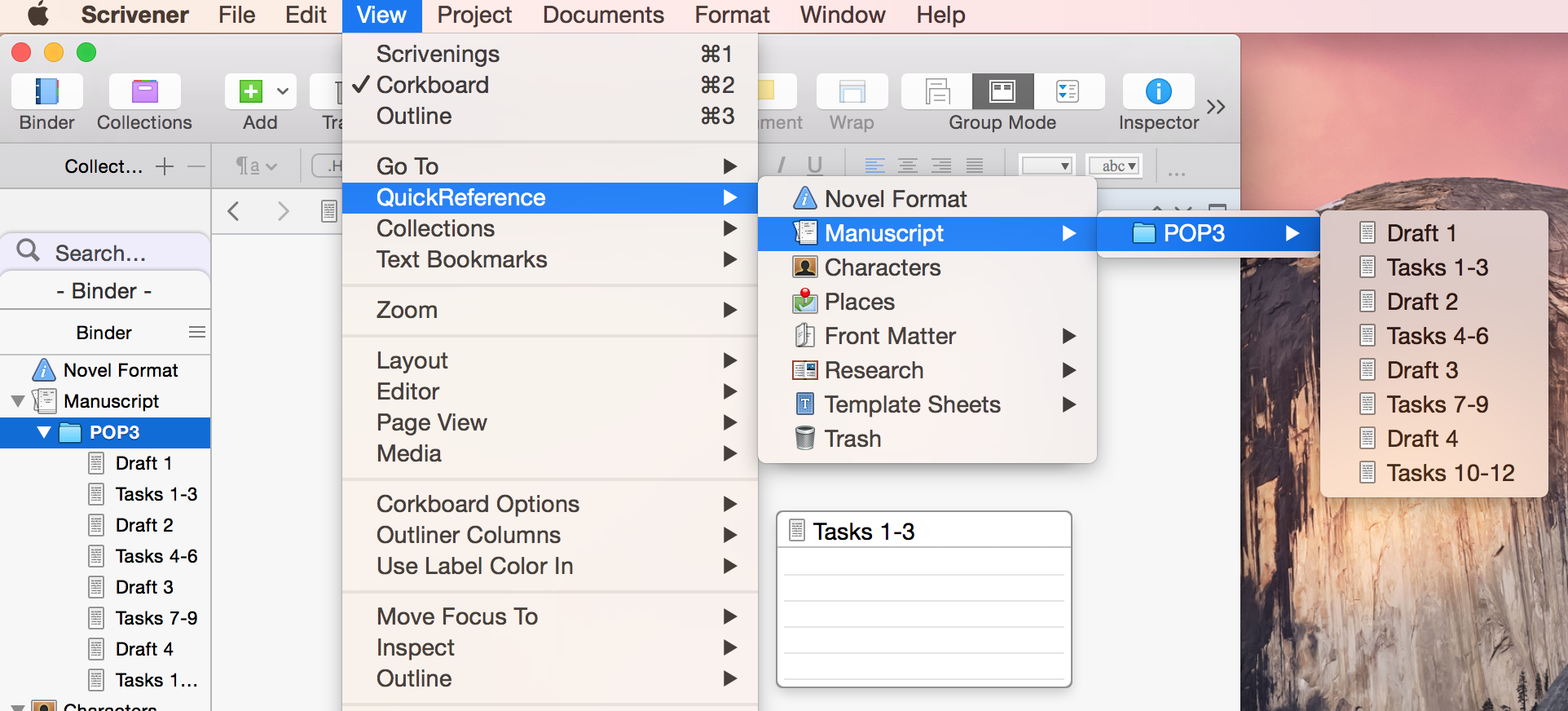This screenshot has width=1568, height=711.
Task: Open Places in QuickReference submenu
Action: point(927,302)
